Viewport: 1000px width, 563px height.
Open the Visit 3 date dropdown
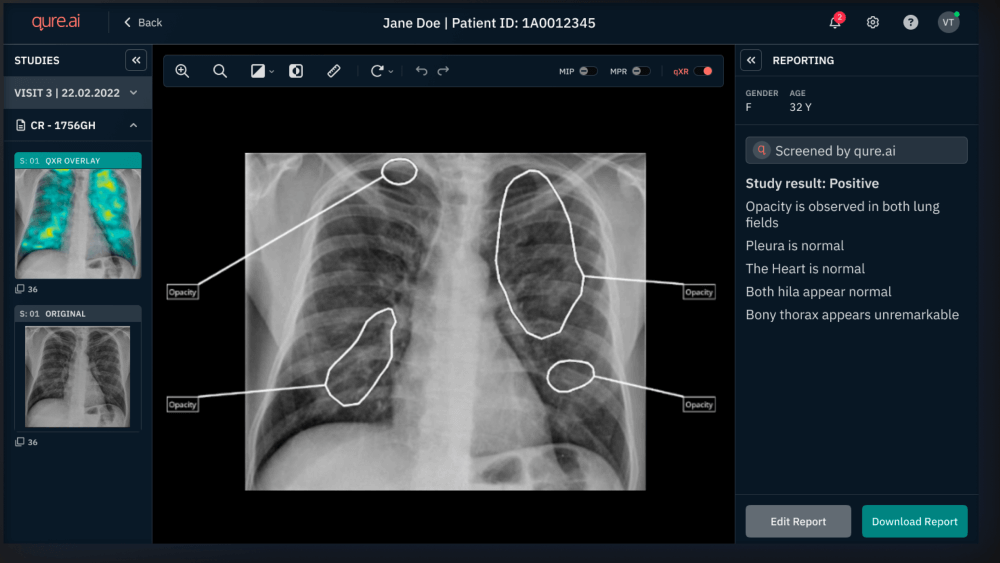(133, 93)
